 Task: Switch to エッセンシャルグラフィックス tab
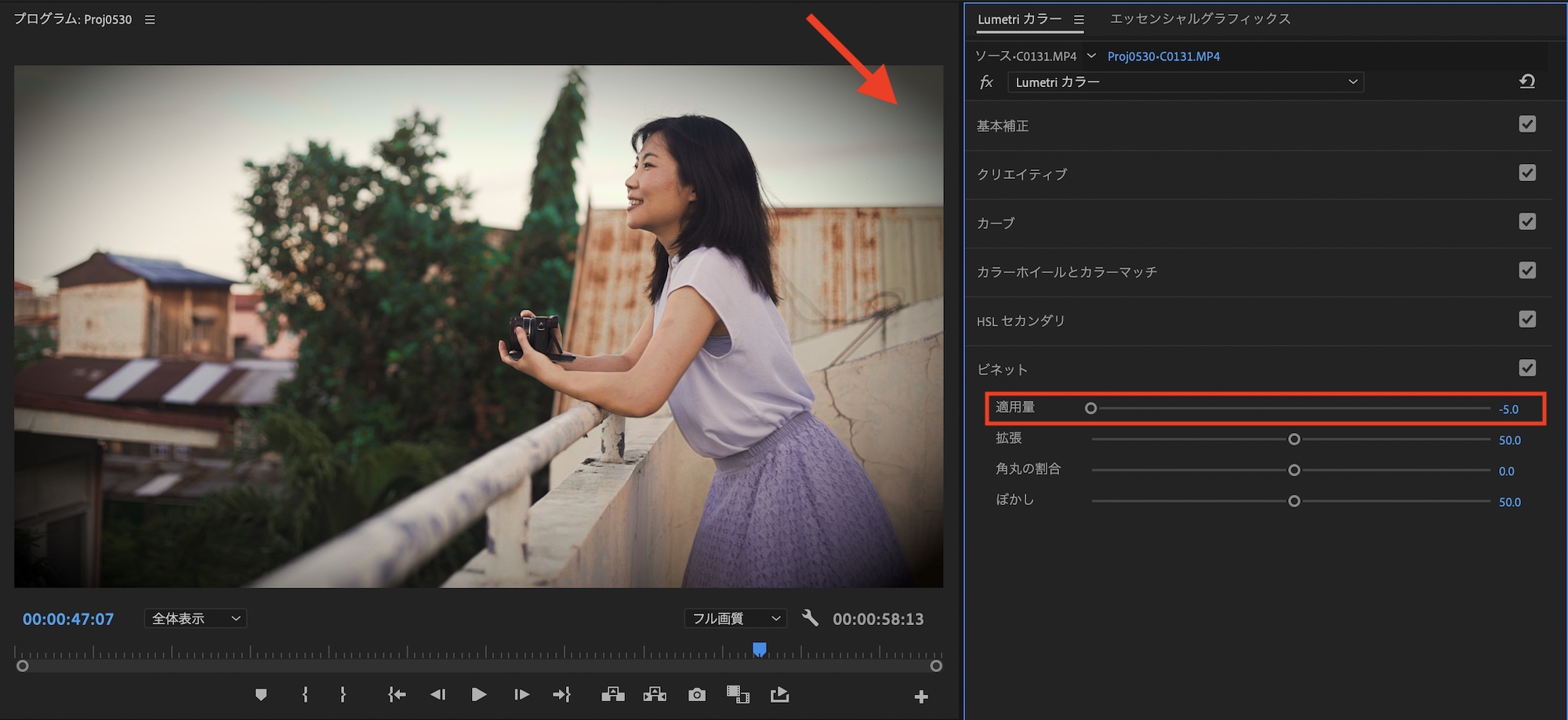(x=1200, y=19)
